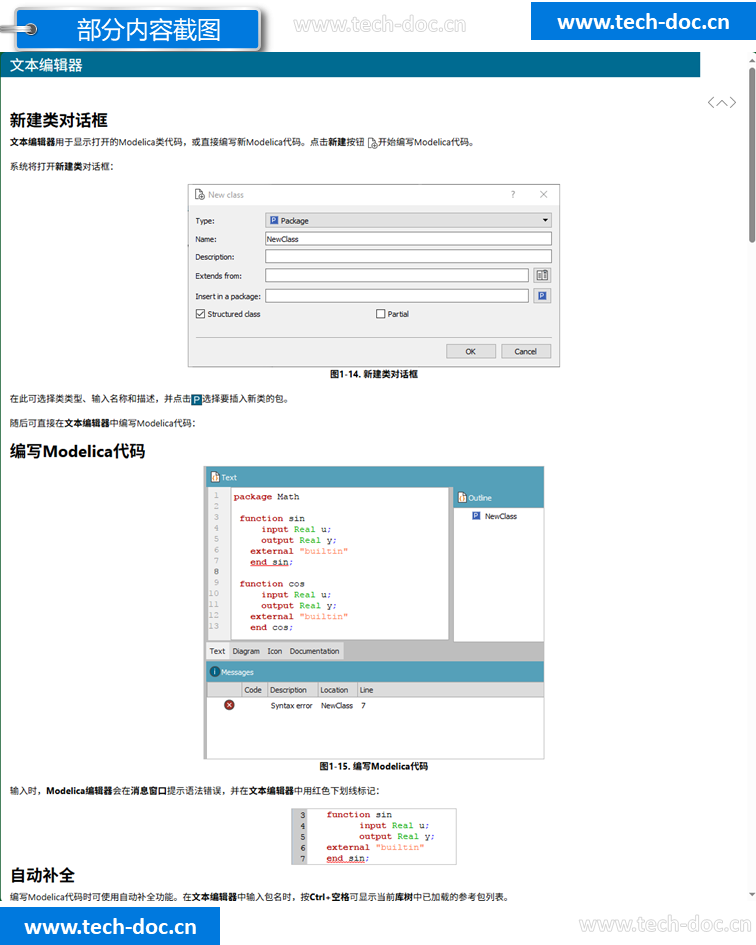Open the class browser icon beside Extends from

click(542, 275)
